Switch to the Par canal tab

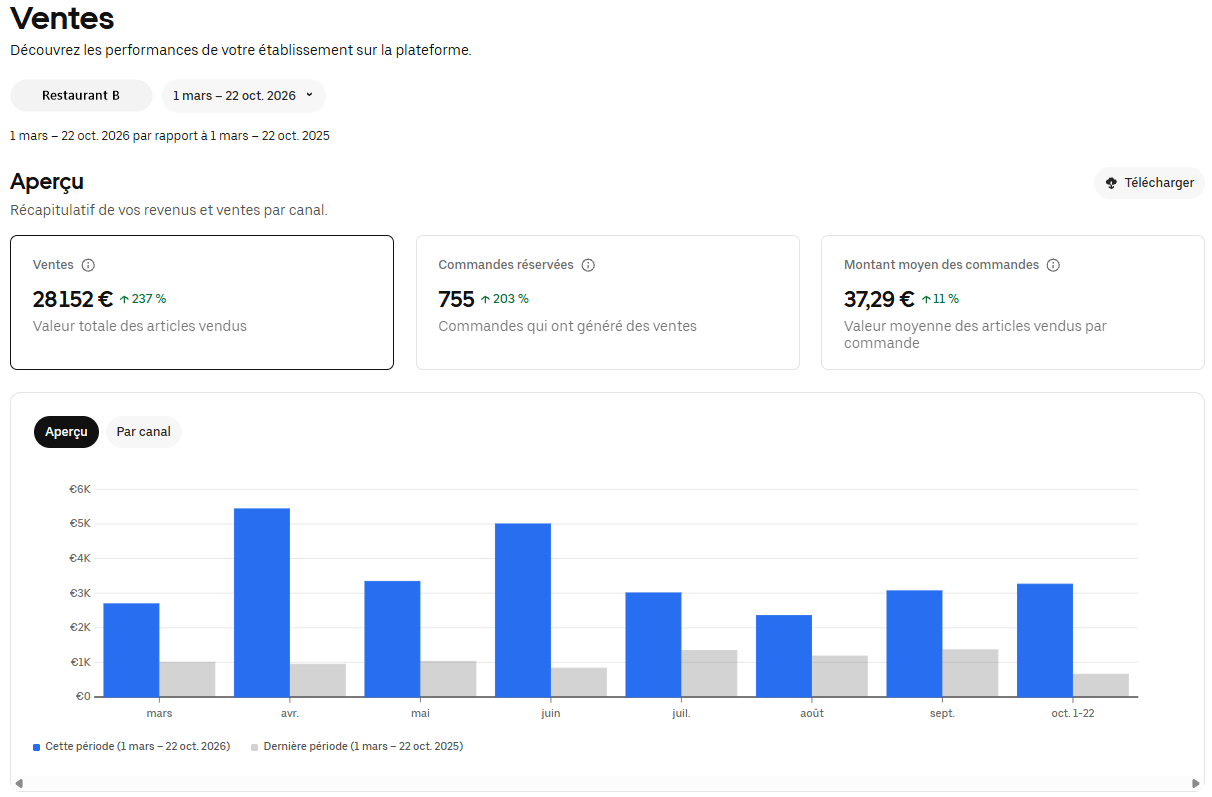click(x=144, y=432)
